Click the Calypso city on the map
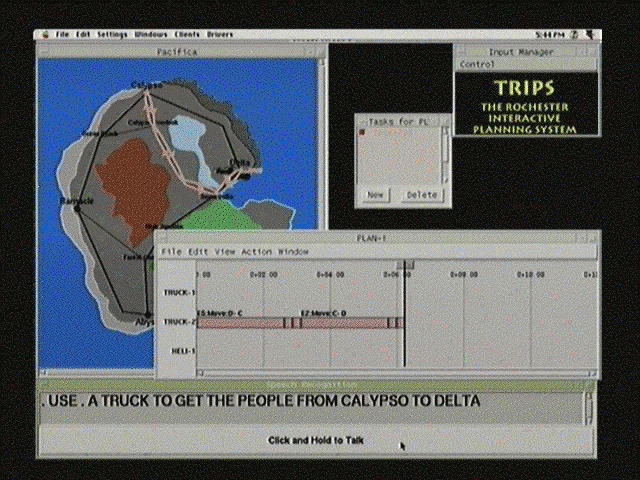The width and height of the screenshot is (640, 480). point(146,86)
